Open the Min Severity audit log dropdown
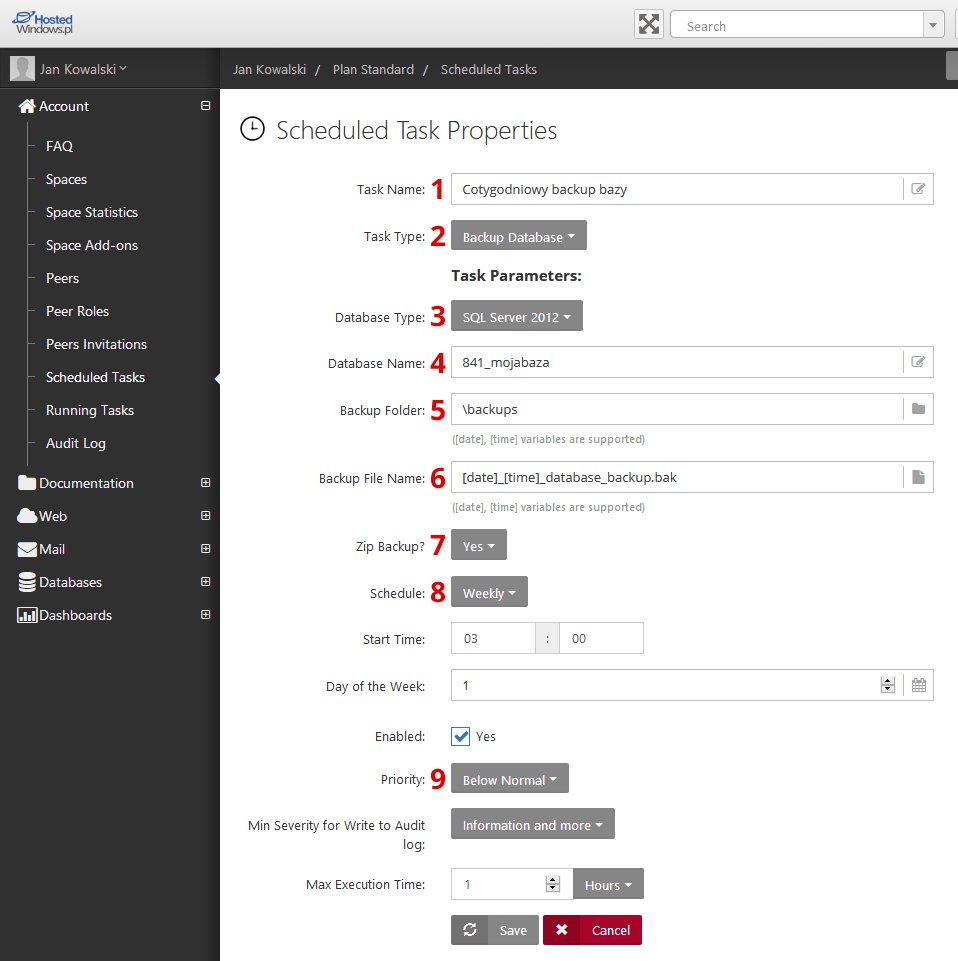The width and height of the screenshot is (958, 961). [x=533, y=824]
